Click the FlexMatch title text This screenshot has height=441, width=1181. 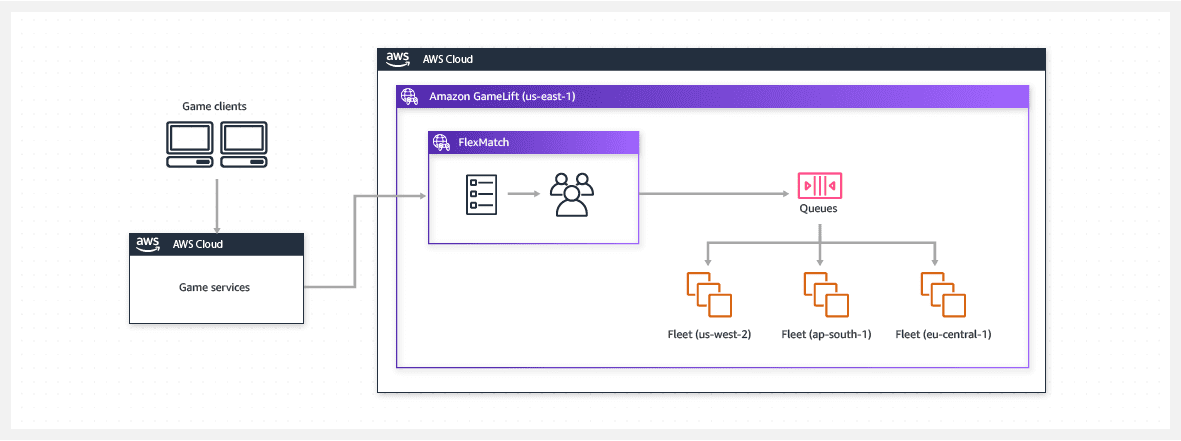coord(482,141)
